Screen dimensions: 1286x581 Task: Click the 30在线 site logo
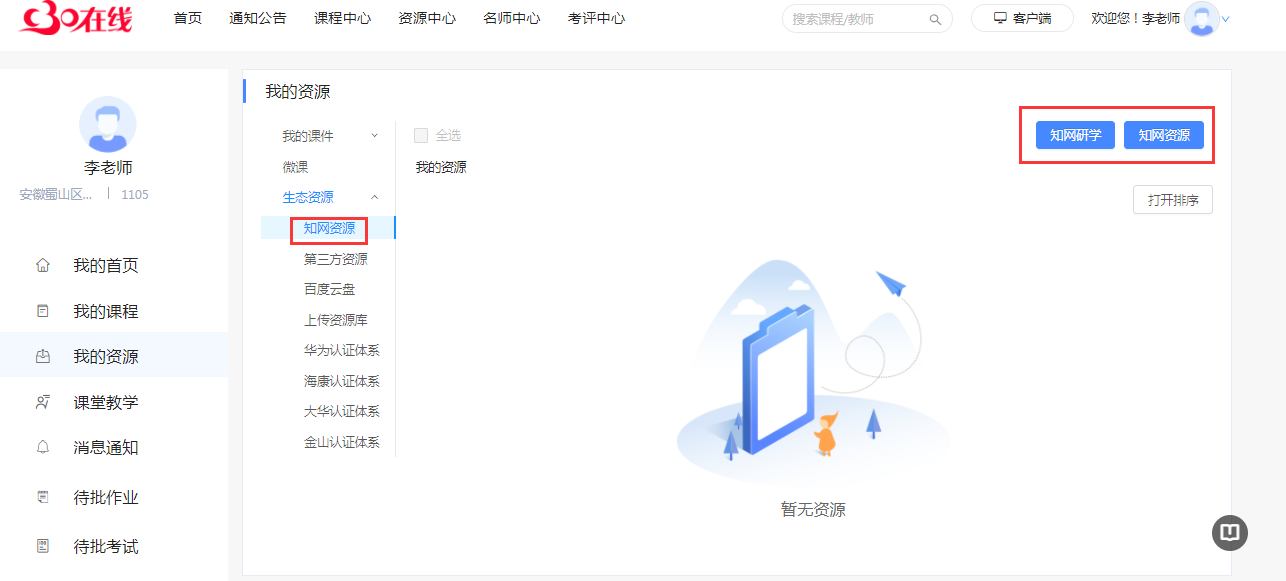[75, 17]
